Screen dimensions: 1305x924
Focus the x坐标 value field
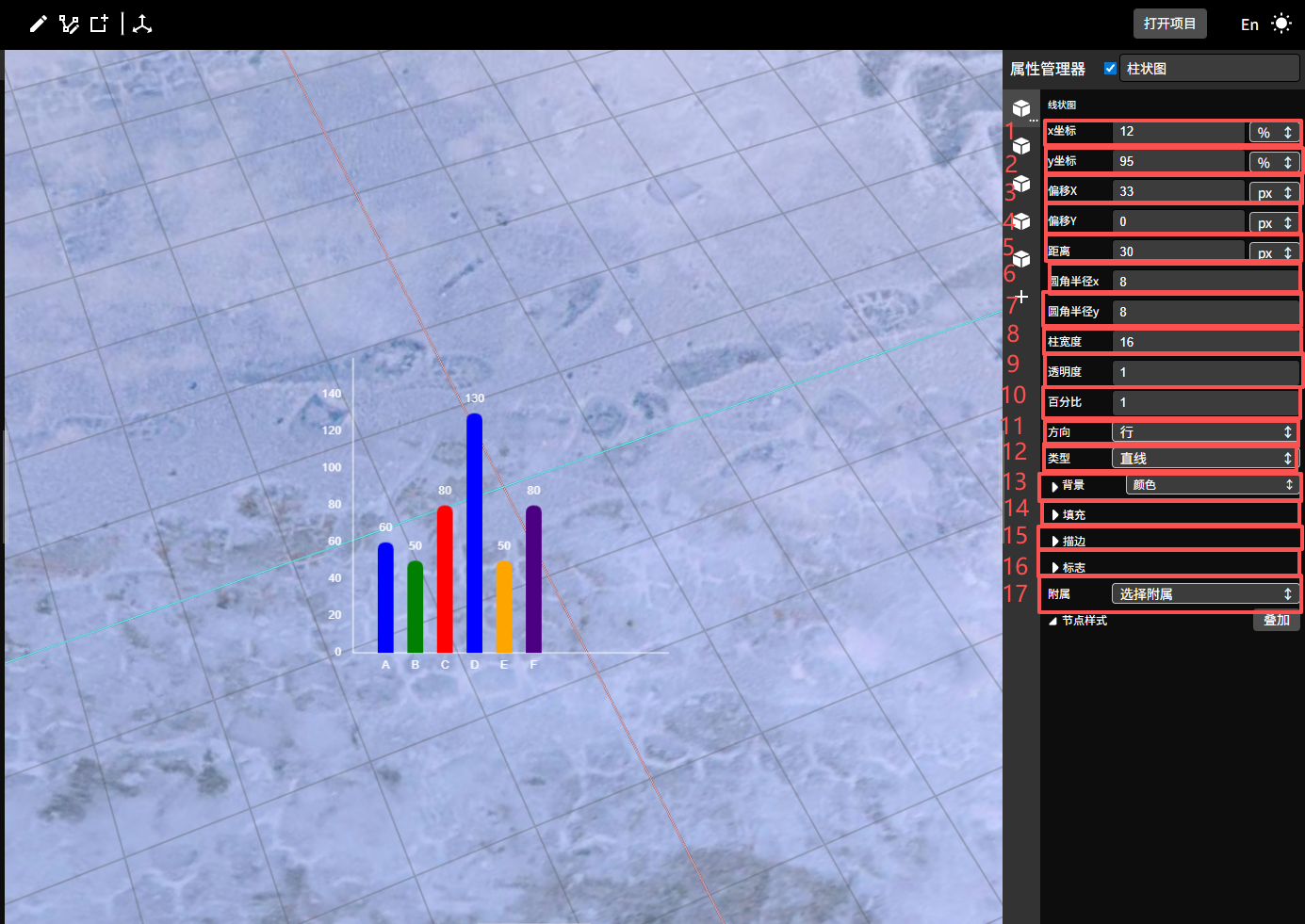1179,132
